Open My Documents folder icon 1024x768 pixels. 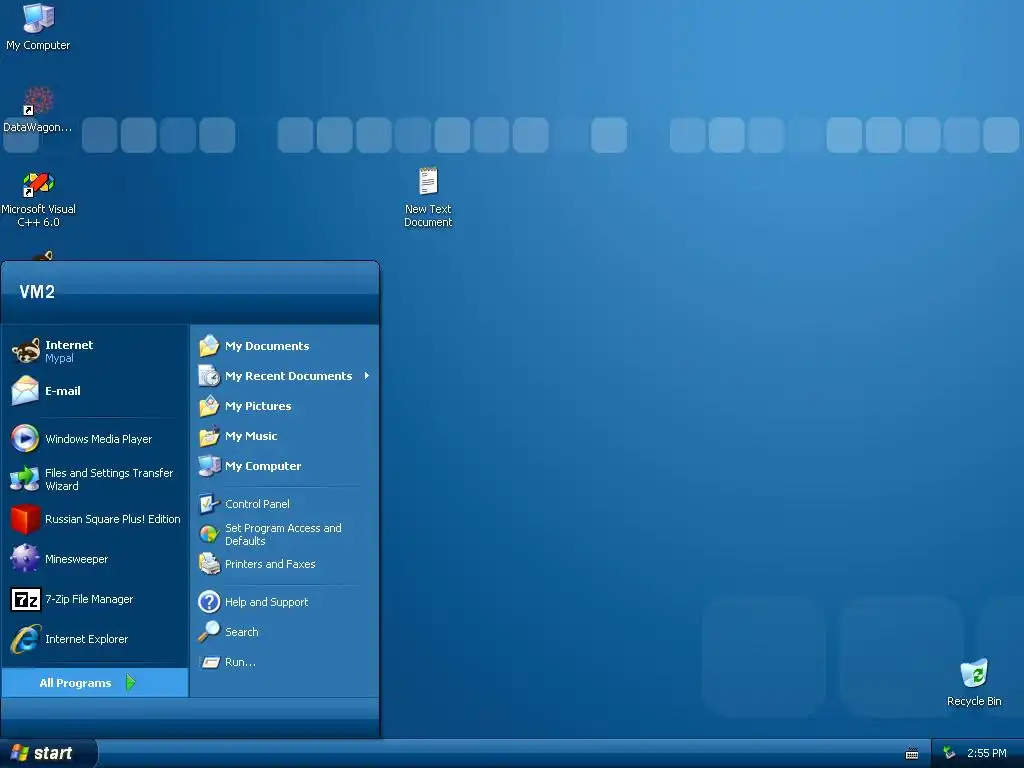coord(209,345)
